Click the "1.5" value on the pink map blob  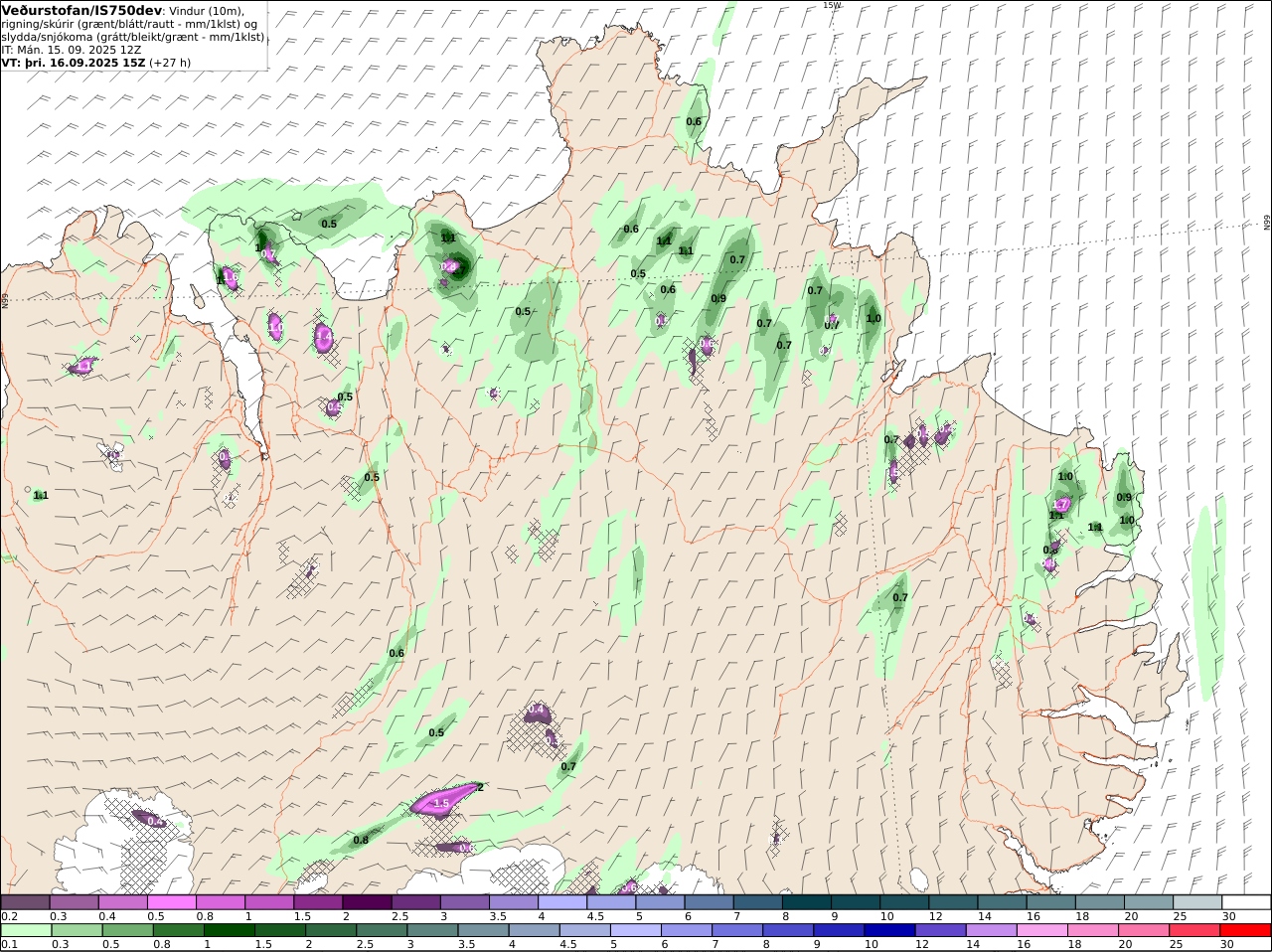coord(442,803)
